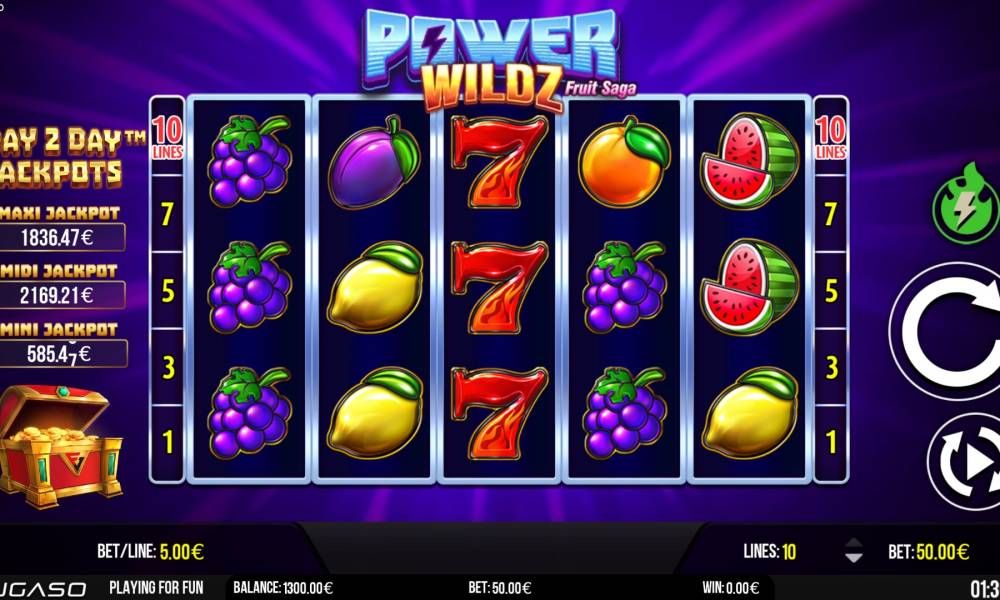1000x600 pixels.
Task: Highlight payline 7 on the left strip
Action: (167, 214)
